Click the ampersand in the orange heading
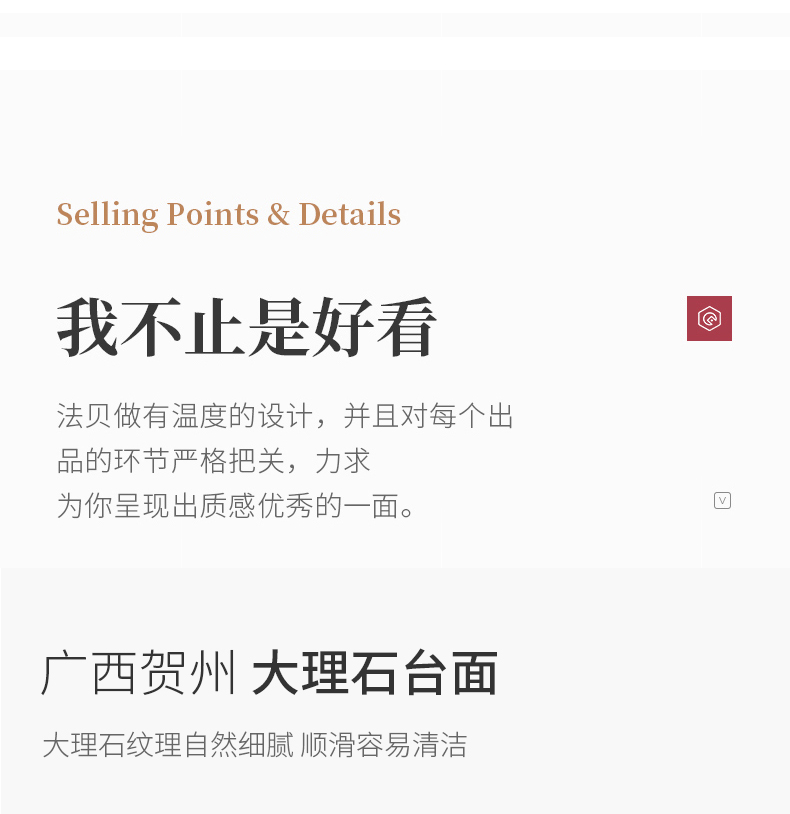Image resolution: width=790 pixels, height=814 pixels. 279,214
